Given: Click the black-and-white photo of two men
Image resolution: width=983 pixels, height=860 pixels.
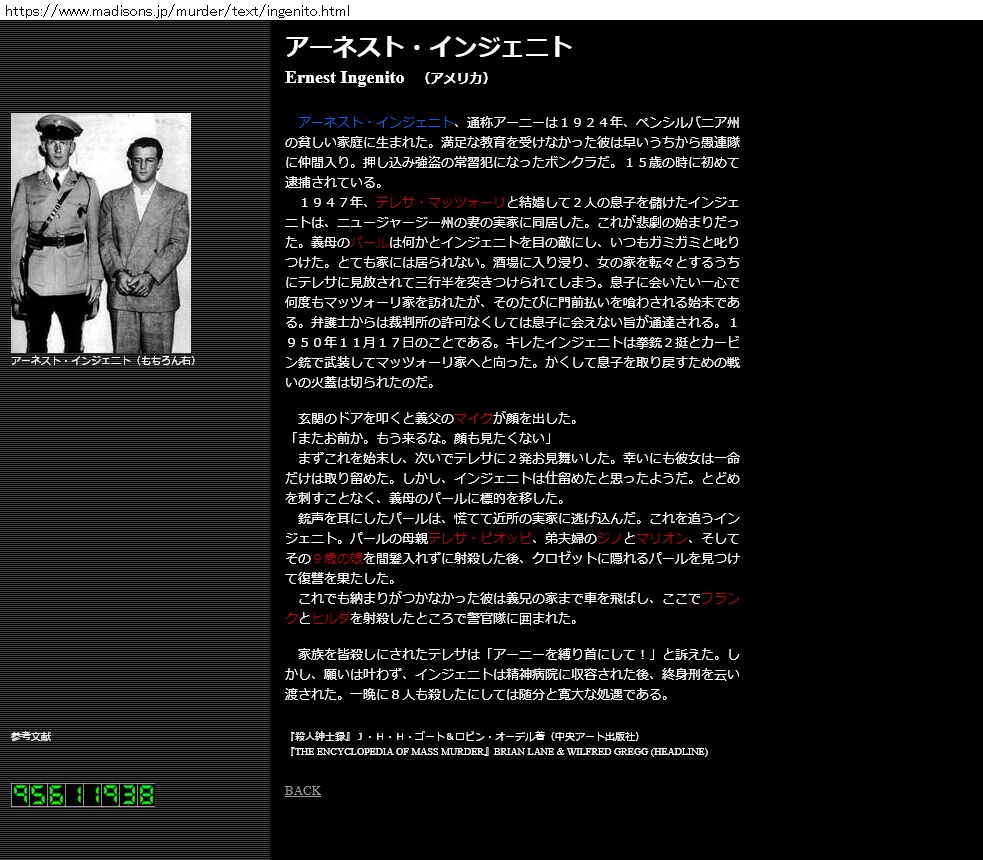Looking at the screenshot, I should [x=101, y=232].
